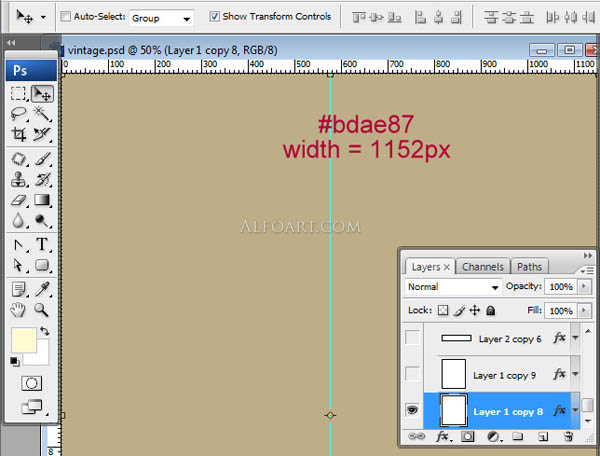
Task: Switch to the Channels tab
Action: 483,267
